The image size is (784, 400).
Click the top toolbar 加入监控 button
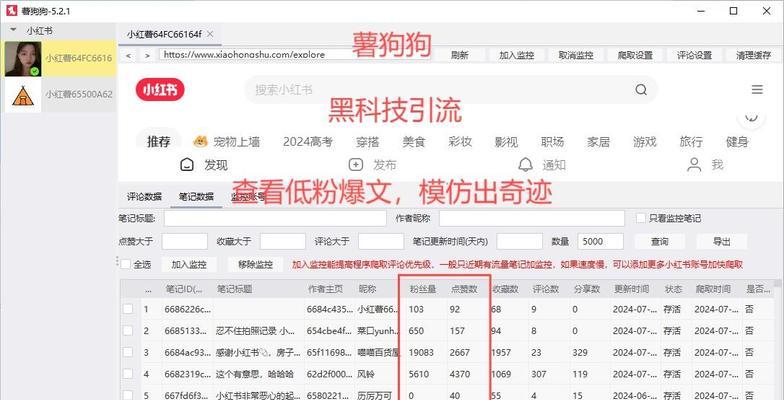click(516, 55)
